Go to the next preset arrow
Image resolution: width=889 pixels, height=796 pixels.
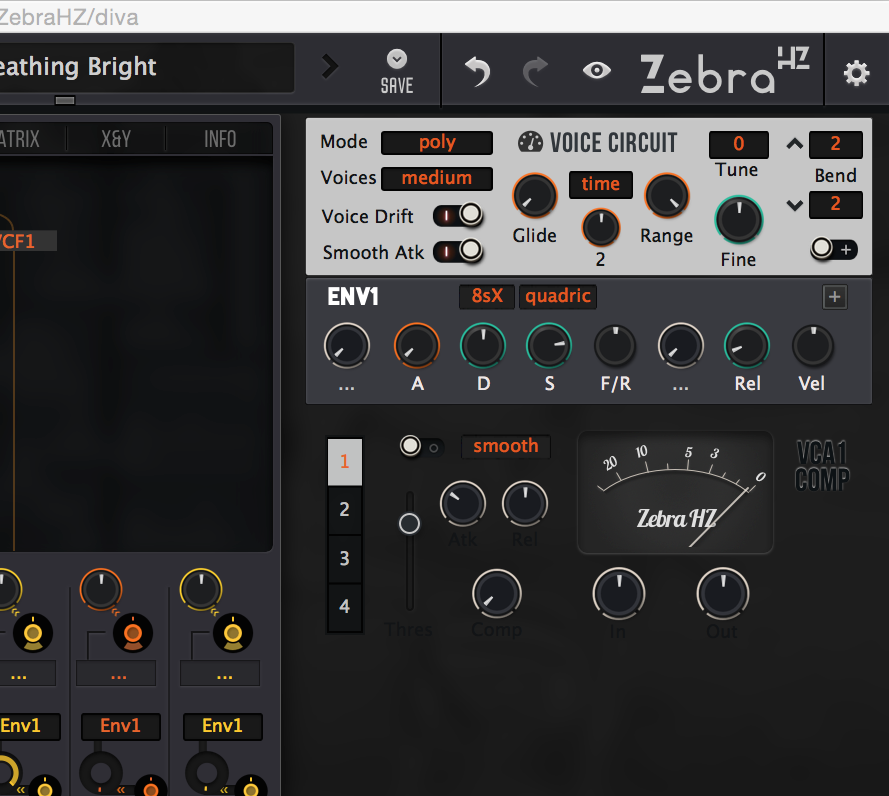330,66
